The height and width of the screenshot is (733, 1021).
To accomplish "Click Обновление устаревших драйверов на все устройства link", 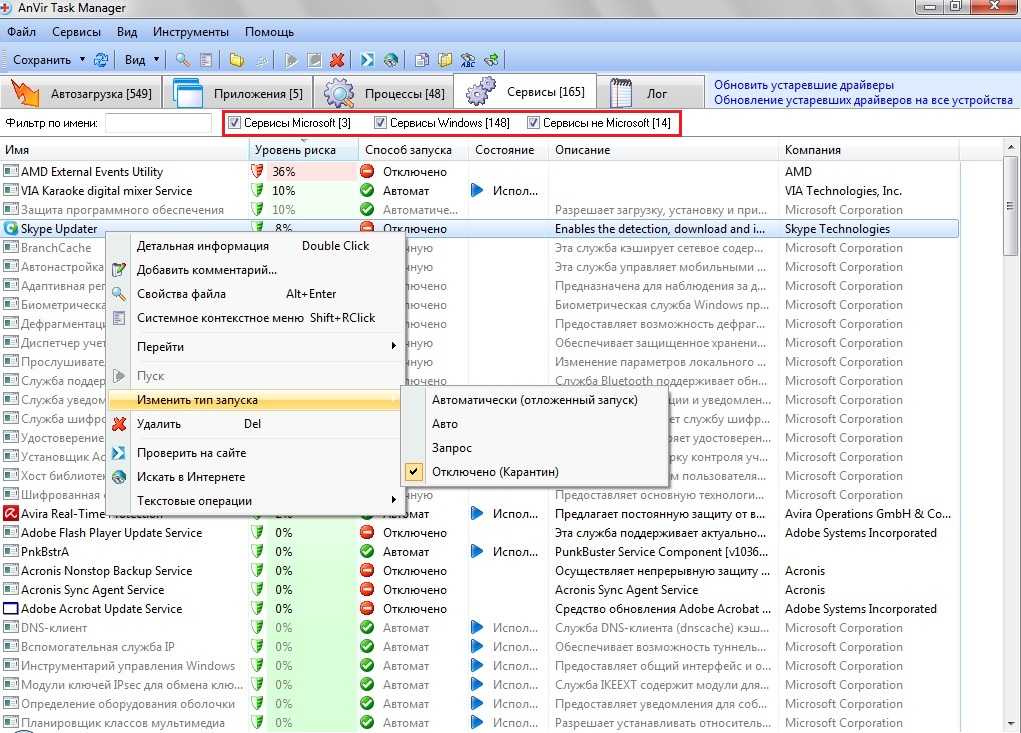I will 863,100.
